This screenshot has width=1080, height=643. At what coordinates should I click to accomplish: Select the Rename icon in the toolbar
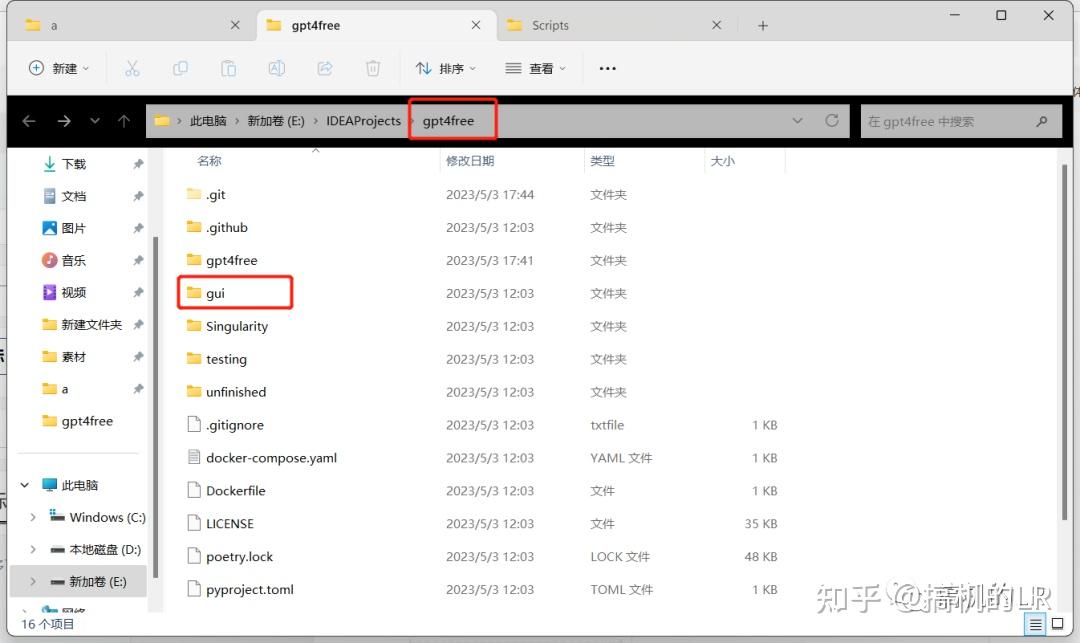(x=276, y=68)
